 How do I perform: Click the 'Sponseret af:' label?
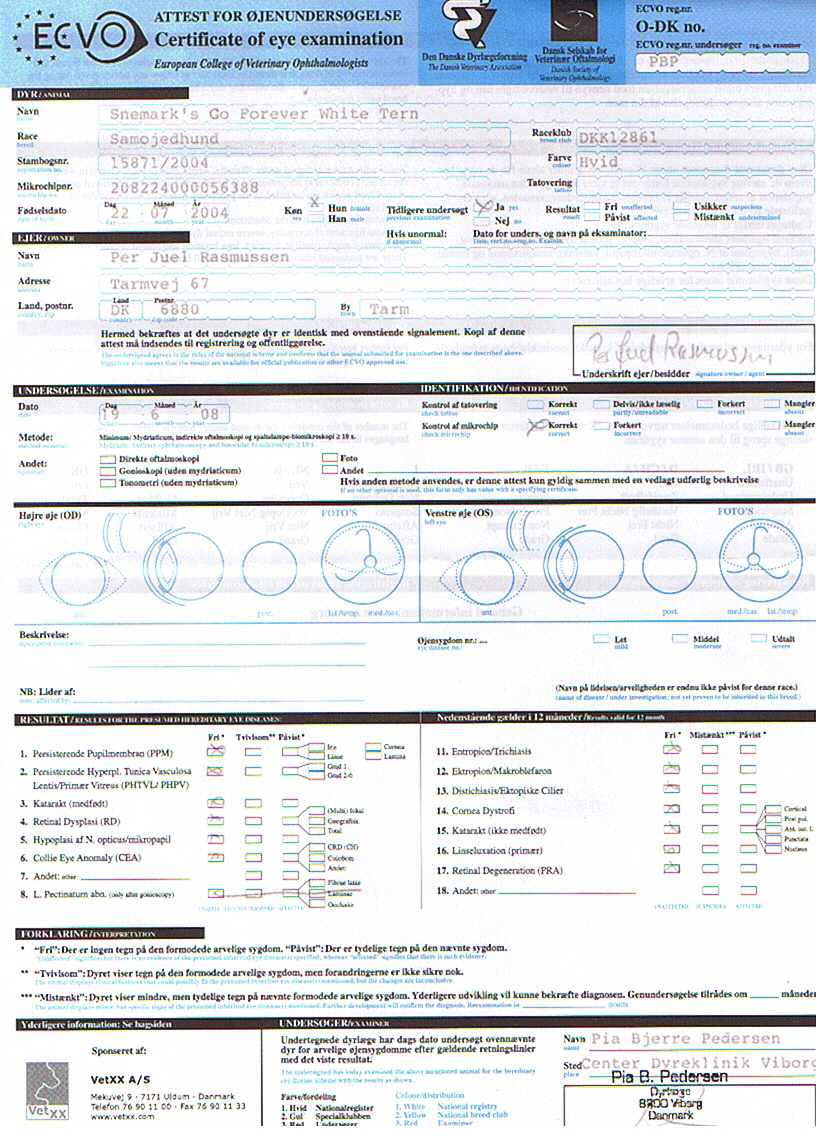point(118,1050)
